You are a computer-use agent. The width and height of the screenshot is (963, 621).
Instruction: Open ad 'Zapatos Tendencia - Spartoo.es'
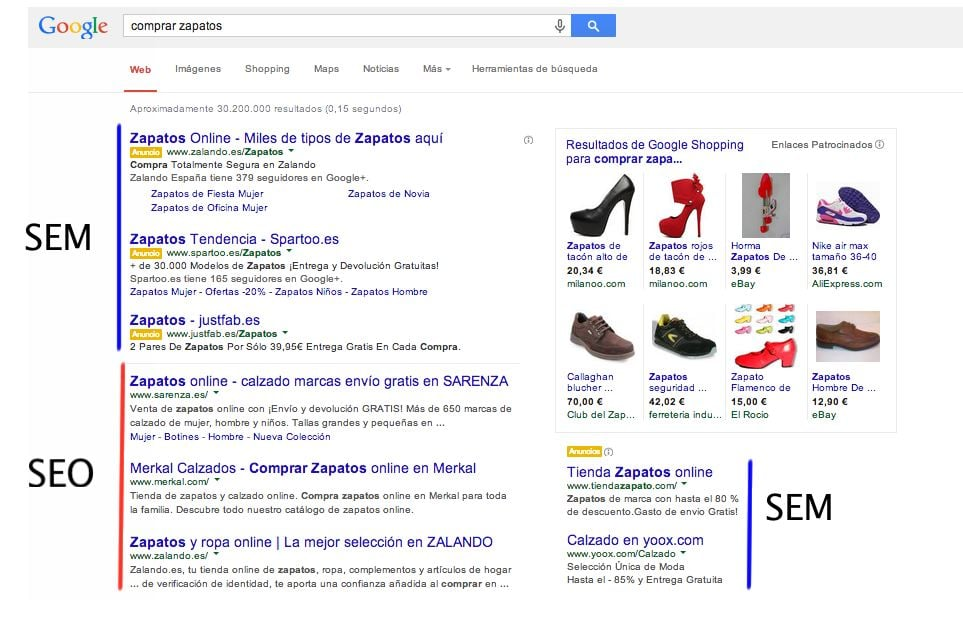pos(234,239)
